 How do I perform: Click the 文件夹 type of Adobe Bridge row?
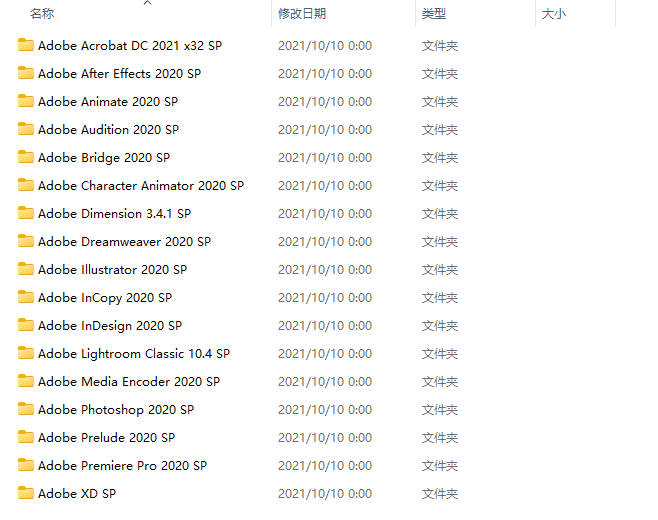click(440, 157)
